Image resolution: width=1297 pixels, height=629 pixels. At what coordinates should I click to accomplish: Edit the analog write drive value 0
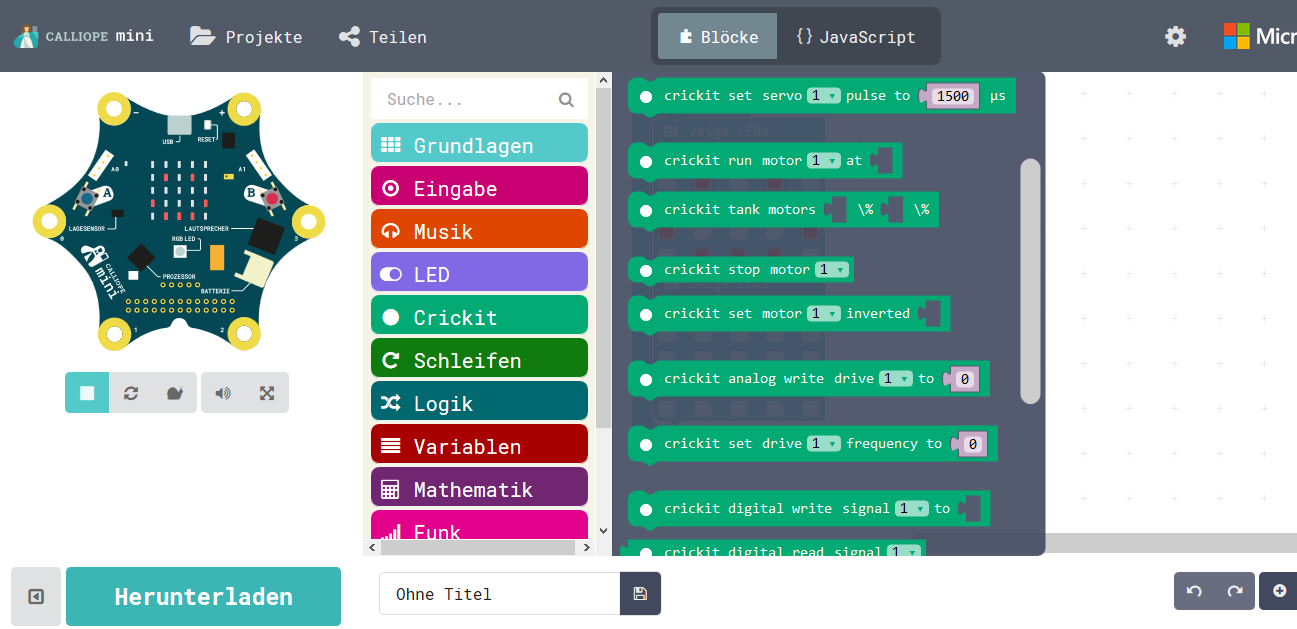[964, 379]
